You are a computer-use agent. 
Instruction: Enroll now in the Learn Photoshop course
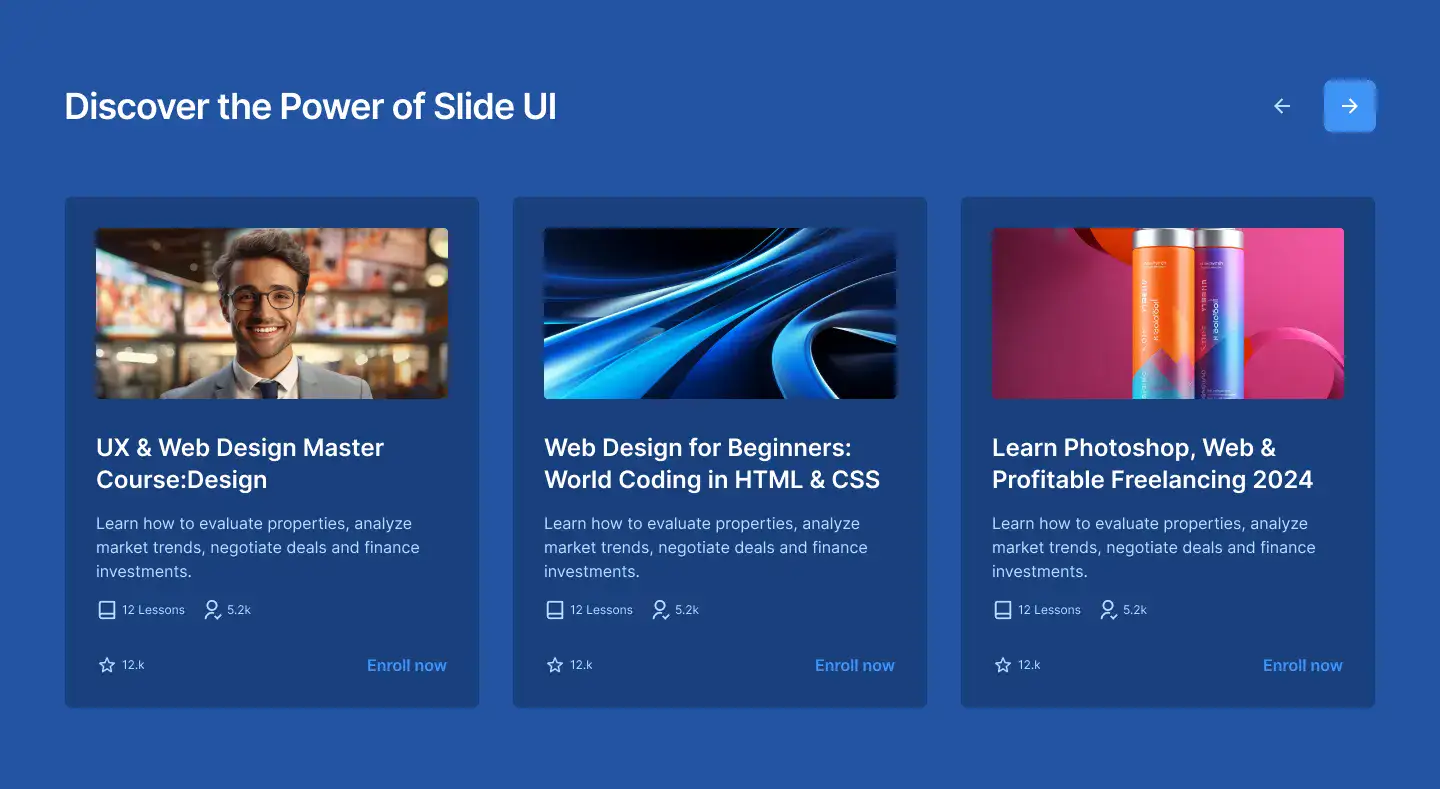click(x=1303, y=665)
